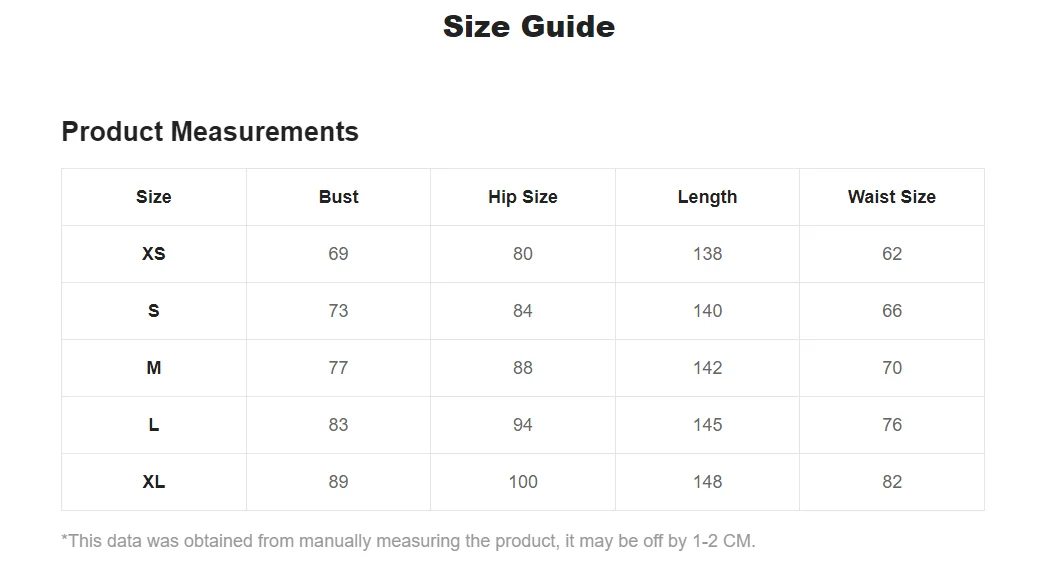Select the Hip Size column header
Image resolution: width=1039 pixels, height=581 pixels.
pos(523,197)
